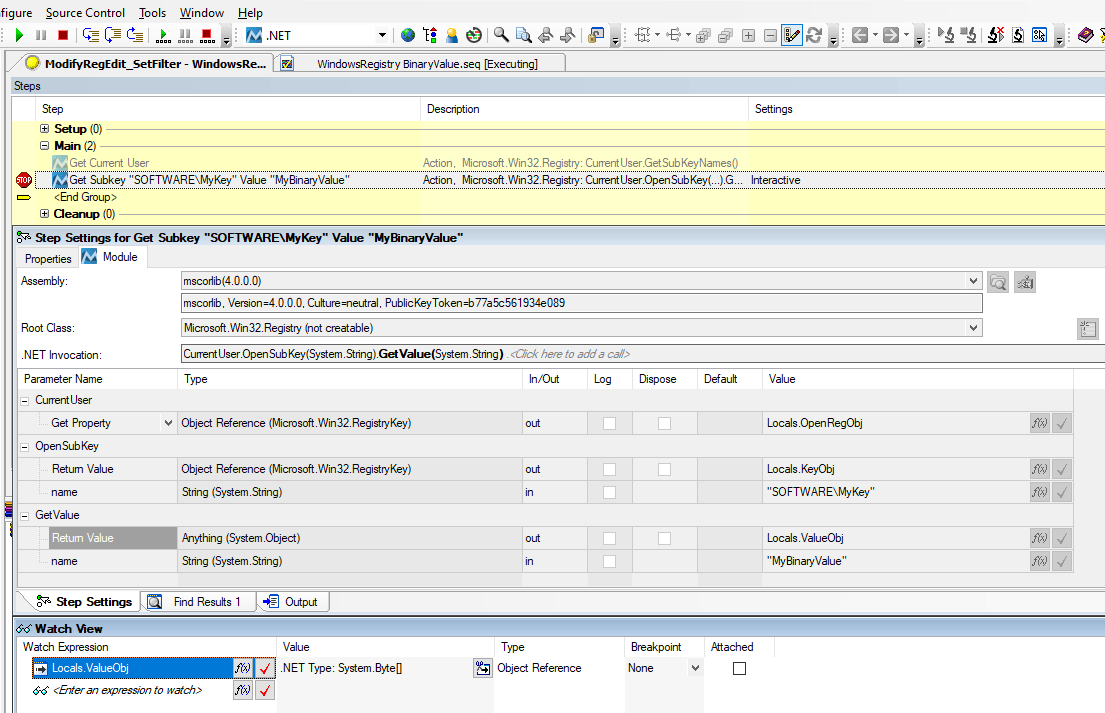Click the Step Into icon

(x=91, y=35)
